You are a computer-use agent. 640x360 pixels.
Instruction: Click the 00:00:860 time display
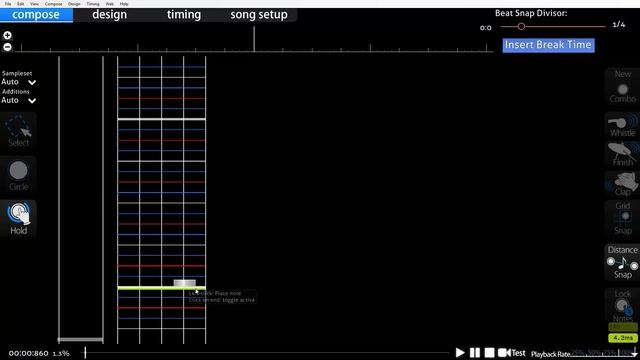pyautogui.click(x=28, y=353)
